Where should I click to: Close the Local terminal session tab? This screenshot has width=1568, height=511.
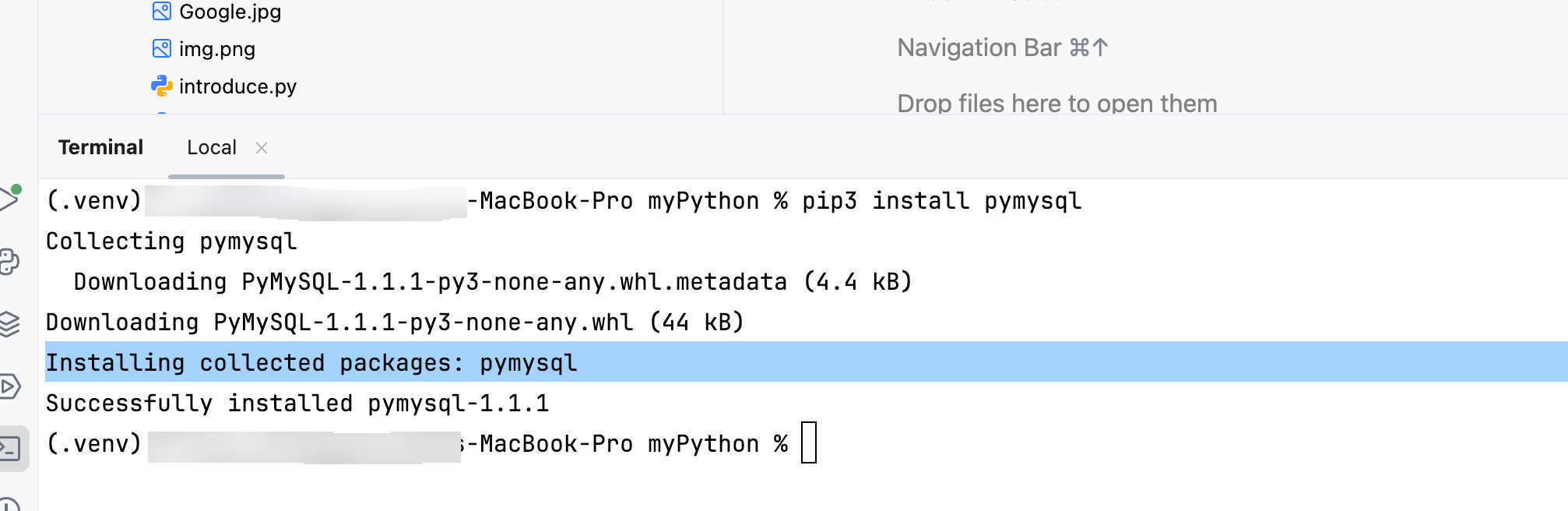coord(262,148)
